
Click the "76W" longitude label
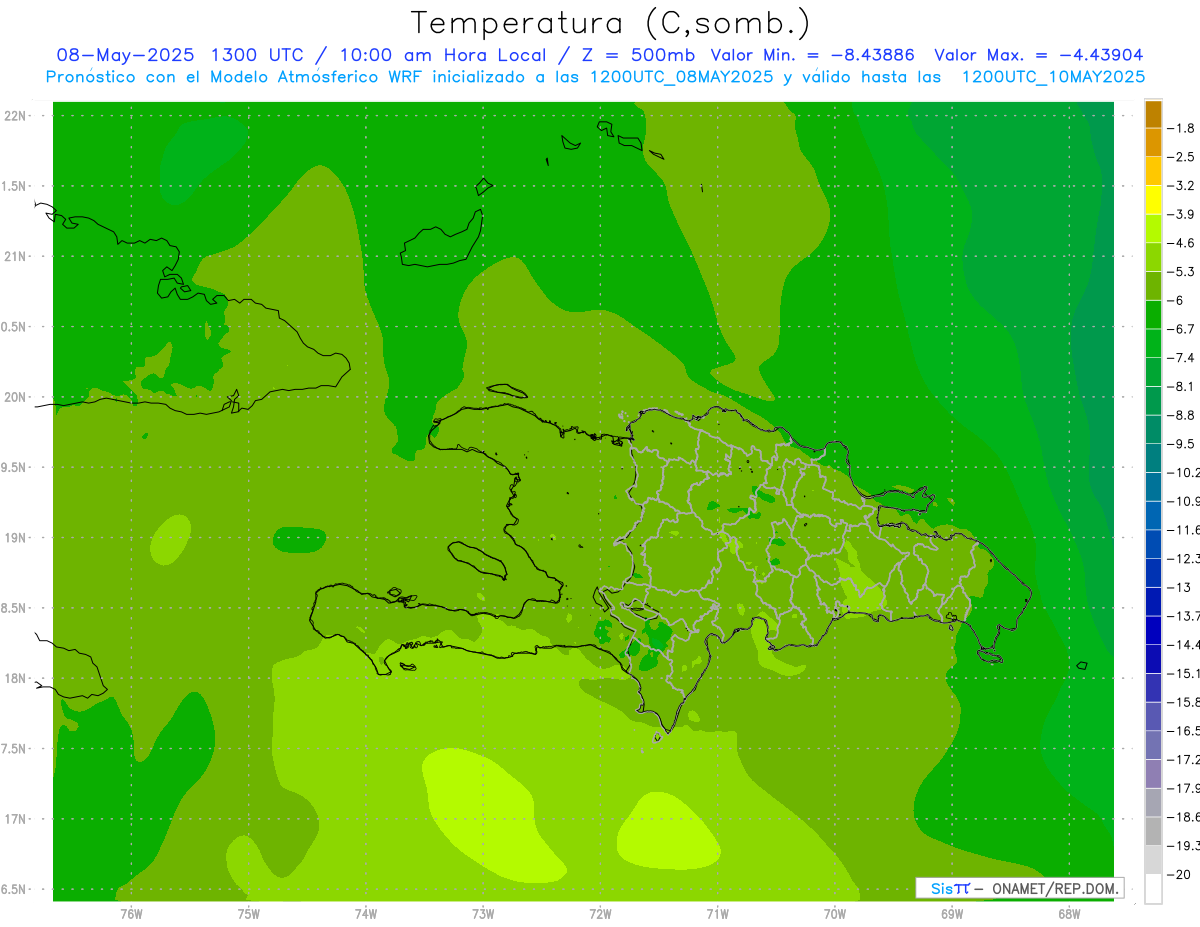click(131, 914)
